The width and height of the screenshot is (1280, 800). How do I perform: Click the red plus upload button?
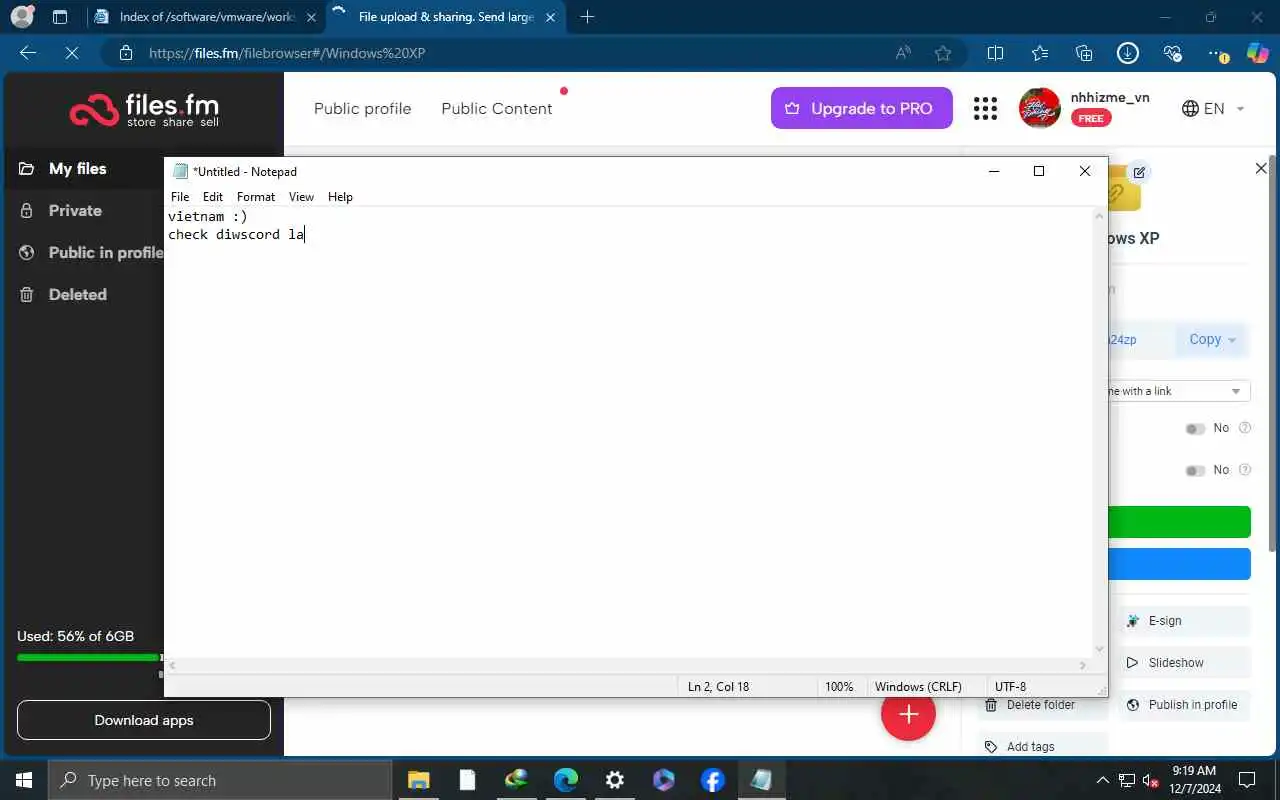coord(908,714)
